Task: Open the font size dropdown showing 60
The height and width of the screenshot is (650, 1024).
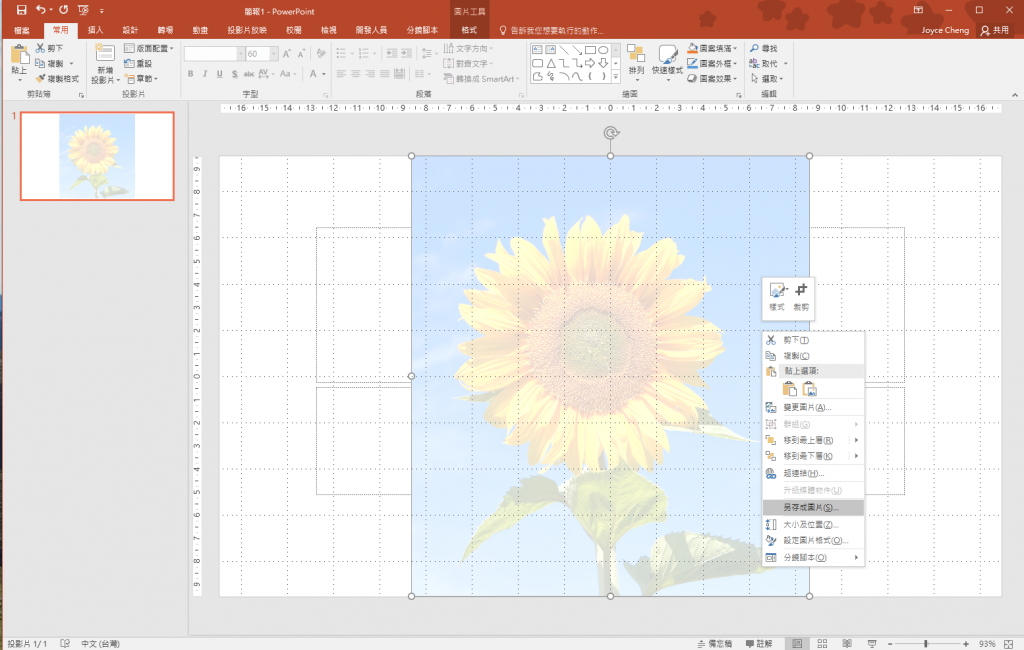Action: [x=275, y=54]
